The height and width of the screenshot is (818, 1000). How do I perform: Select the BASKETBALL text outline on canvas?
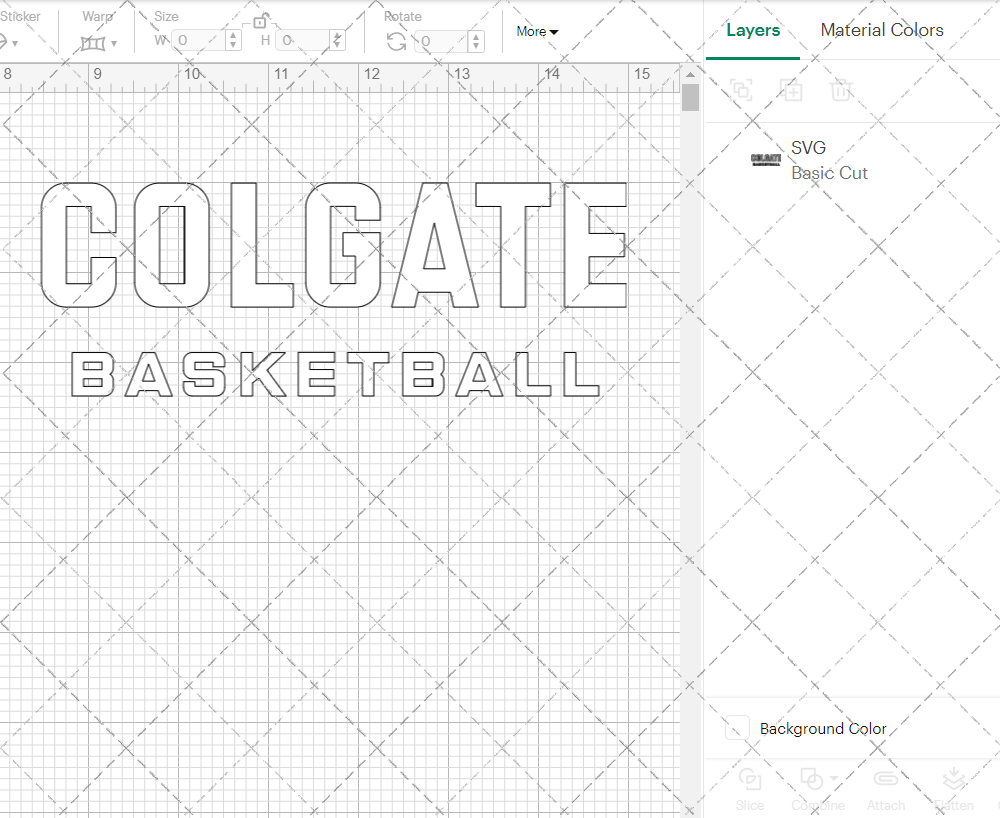pyautogui.click(x=335, y=374)
